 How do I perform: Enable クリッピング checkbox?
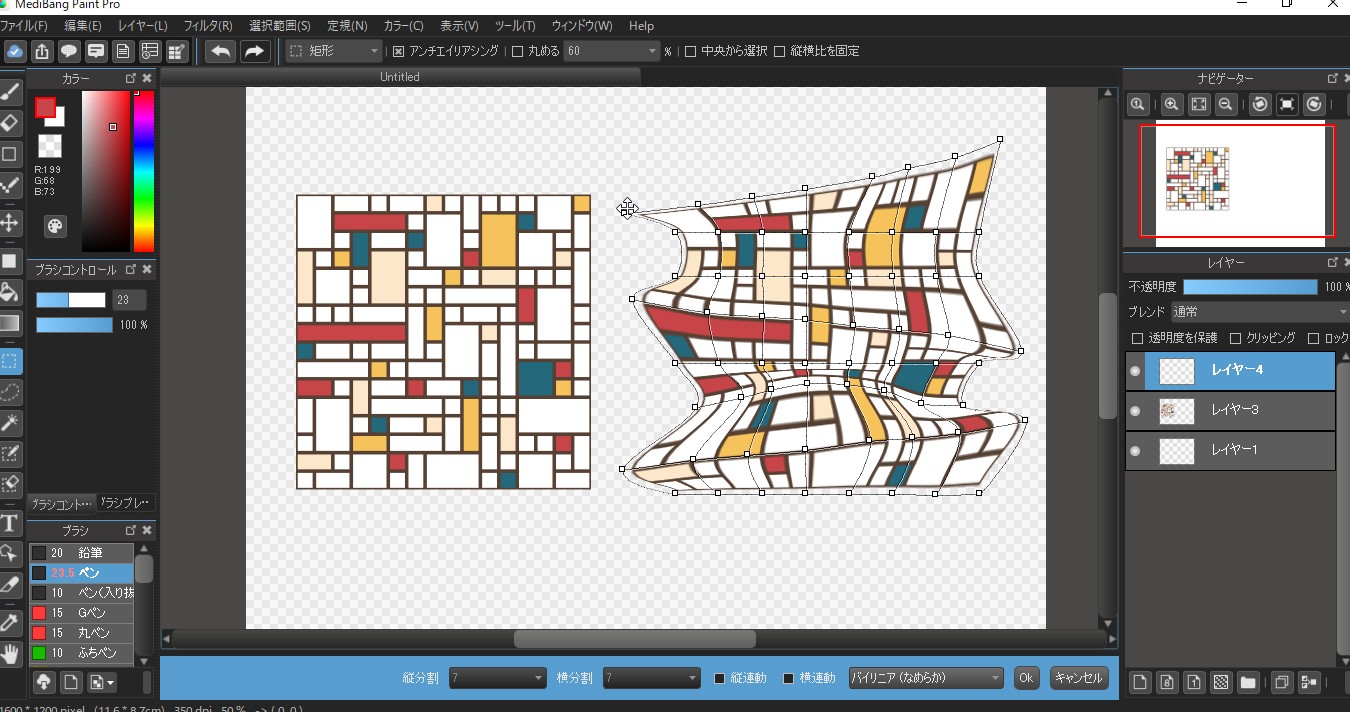pos(1235,338)
